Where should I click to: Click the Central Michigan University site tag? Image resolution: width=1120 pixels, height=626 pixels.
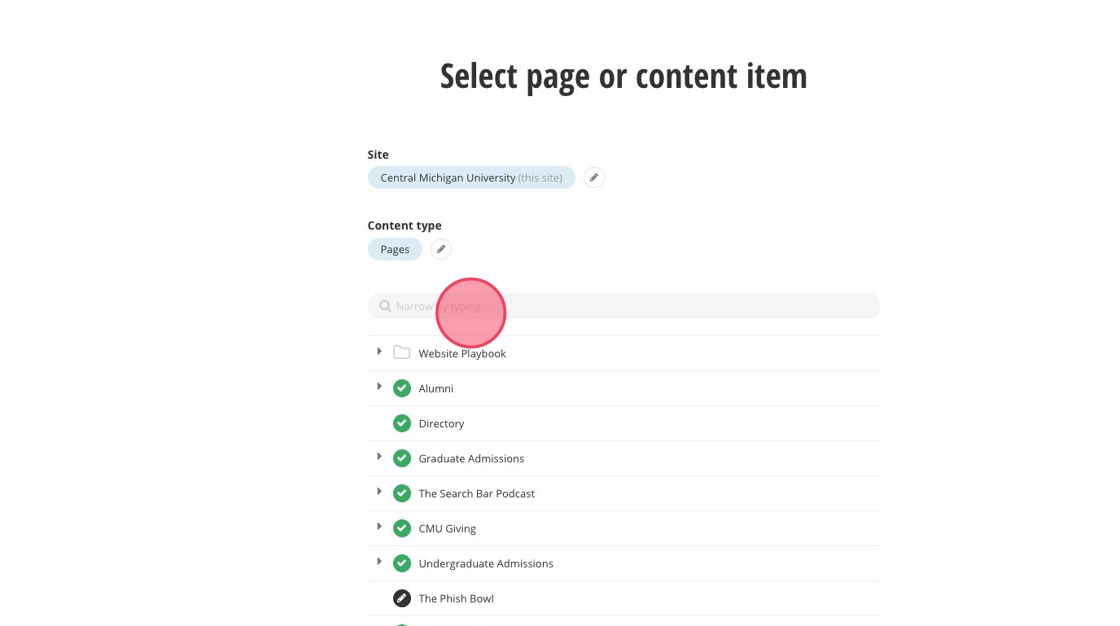click(470, 178)
